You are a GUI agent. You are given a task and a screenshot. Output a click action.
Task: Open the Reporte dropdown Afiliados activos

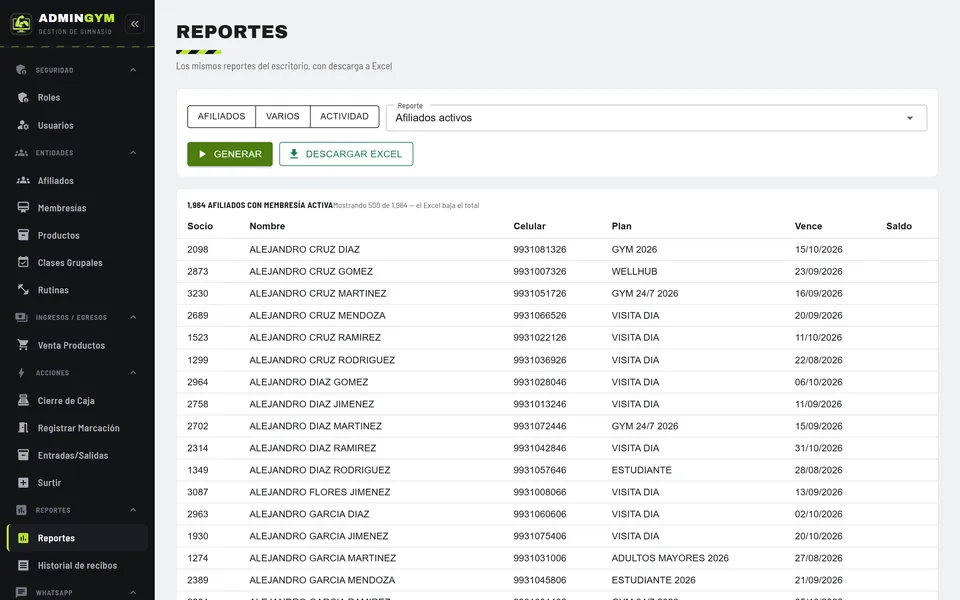(656, 118)
